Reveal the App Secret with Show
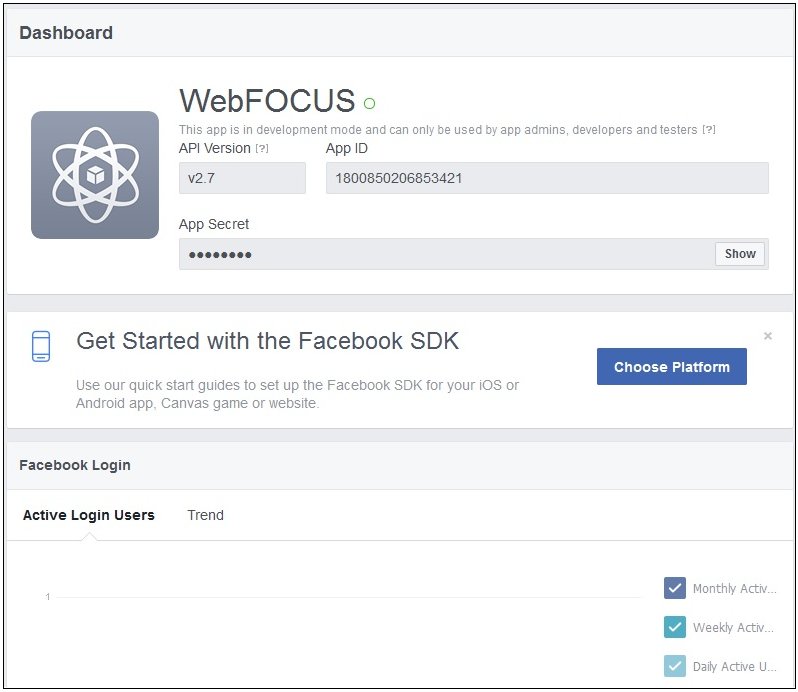 (739, 253)
